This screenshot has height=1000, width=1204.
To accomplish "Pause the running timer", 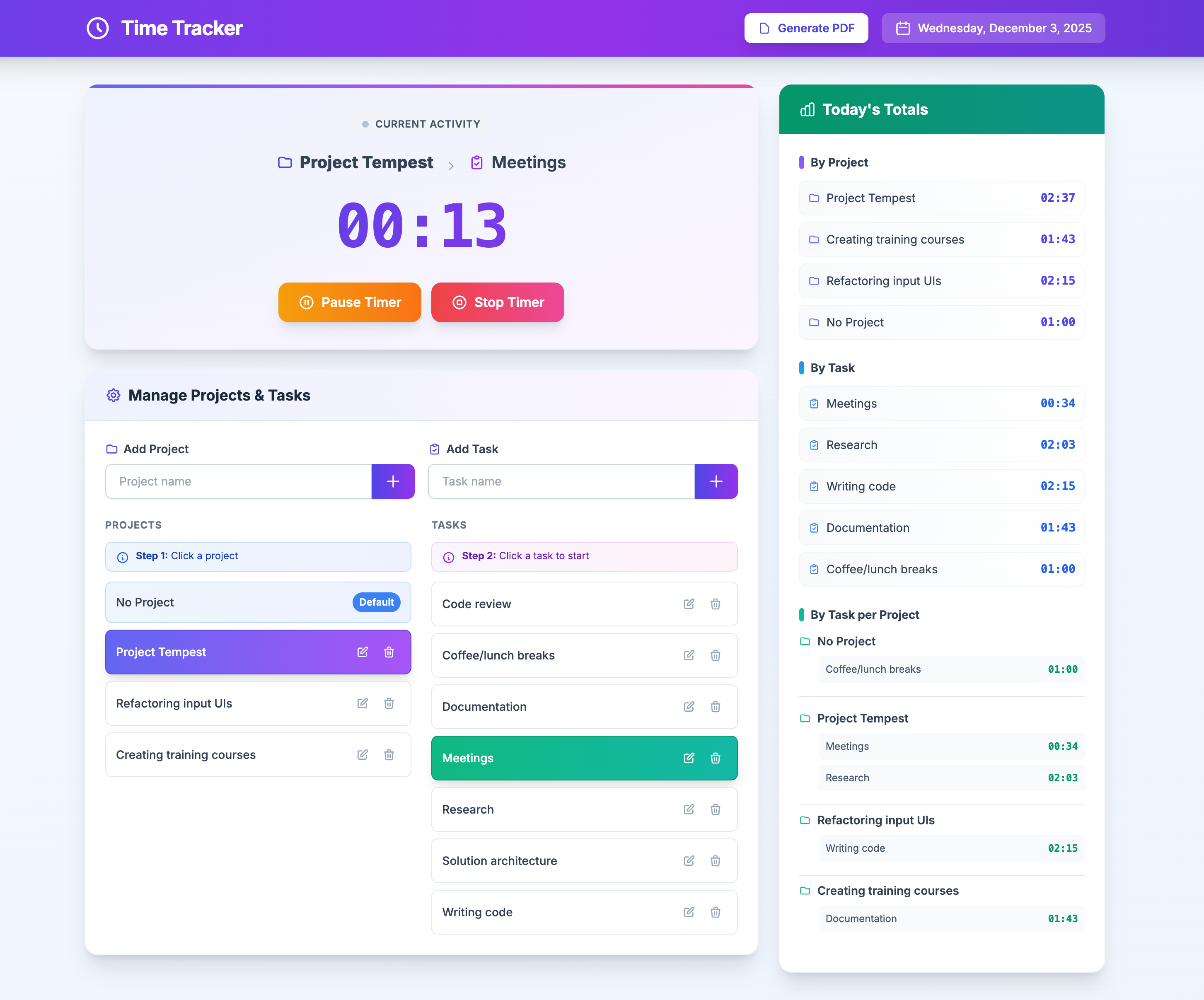I will pos(350,302).
